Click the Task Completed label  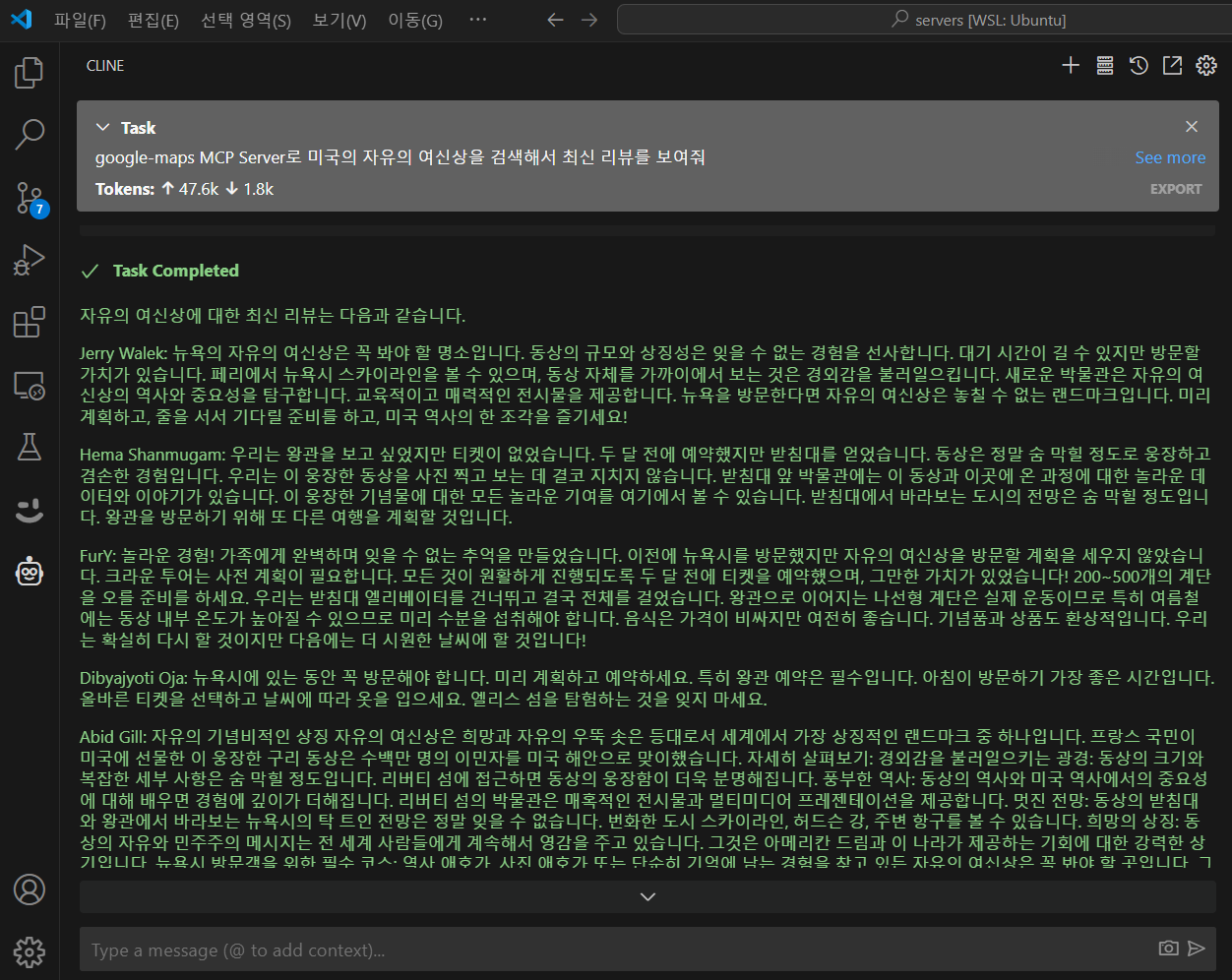click(176, 271)
